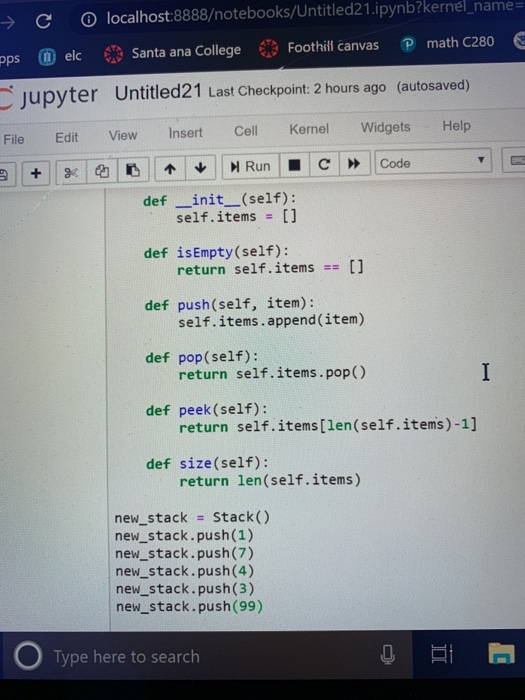
Task: Click the Run button
Action: [250, 167]
